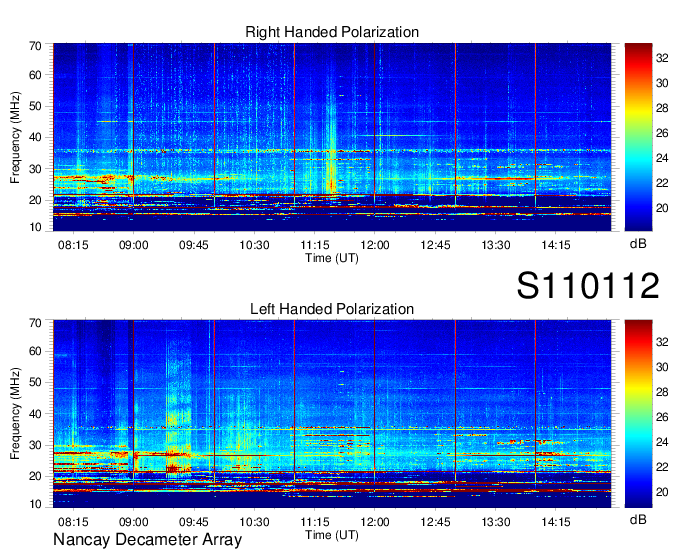
Task: Click the "09:00" tick on lower time axis
Action: [x=134, y=522]
